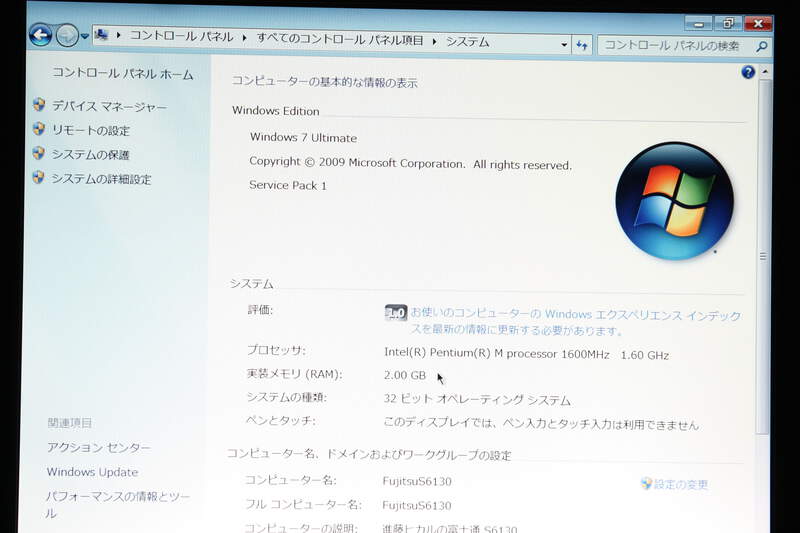Restore down the System window
The image size is (800, 533).
[728, 23]
